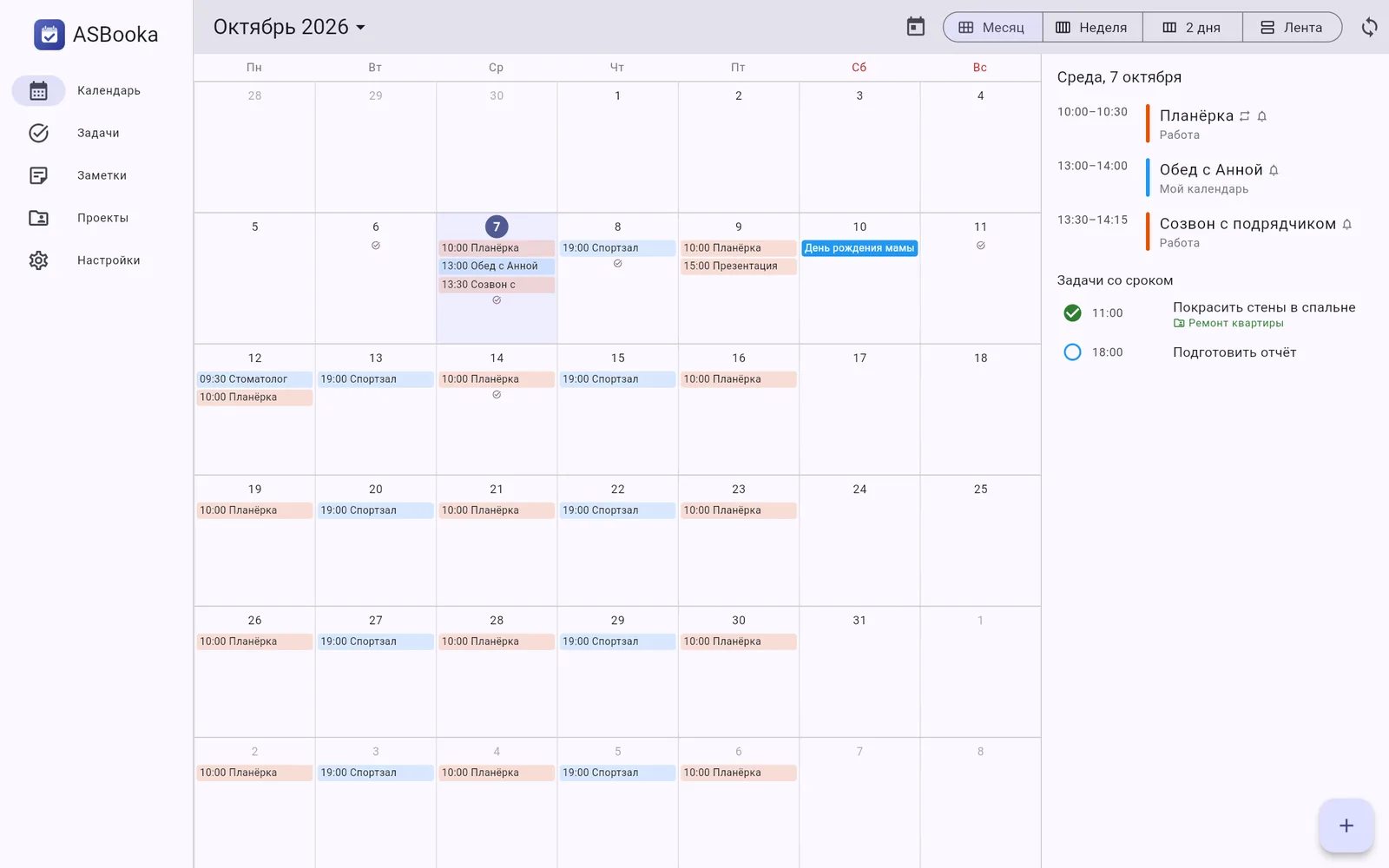Switch to Месяц view
The image size is (1389, 868).
coord(992,28)
